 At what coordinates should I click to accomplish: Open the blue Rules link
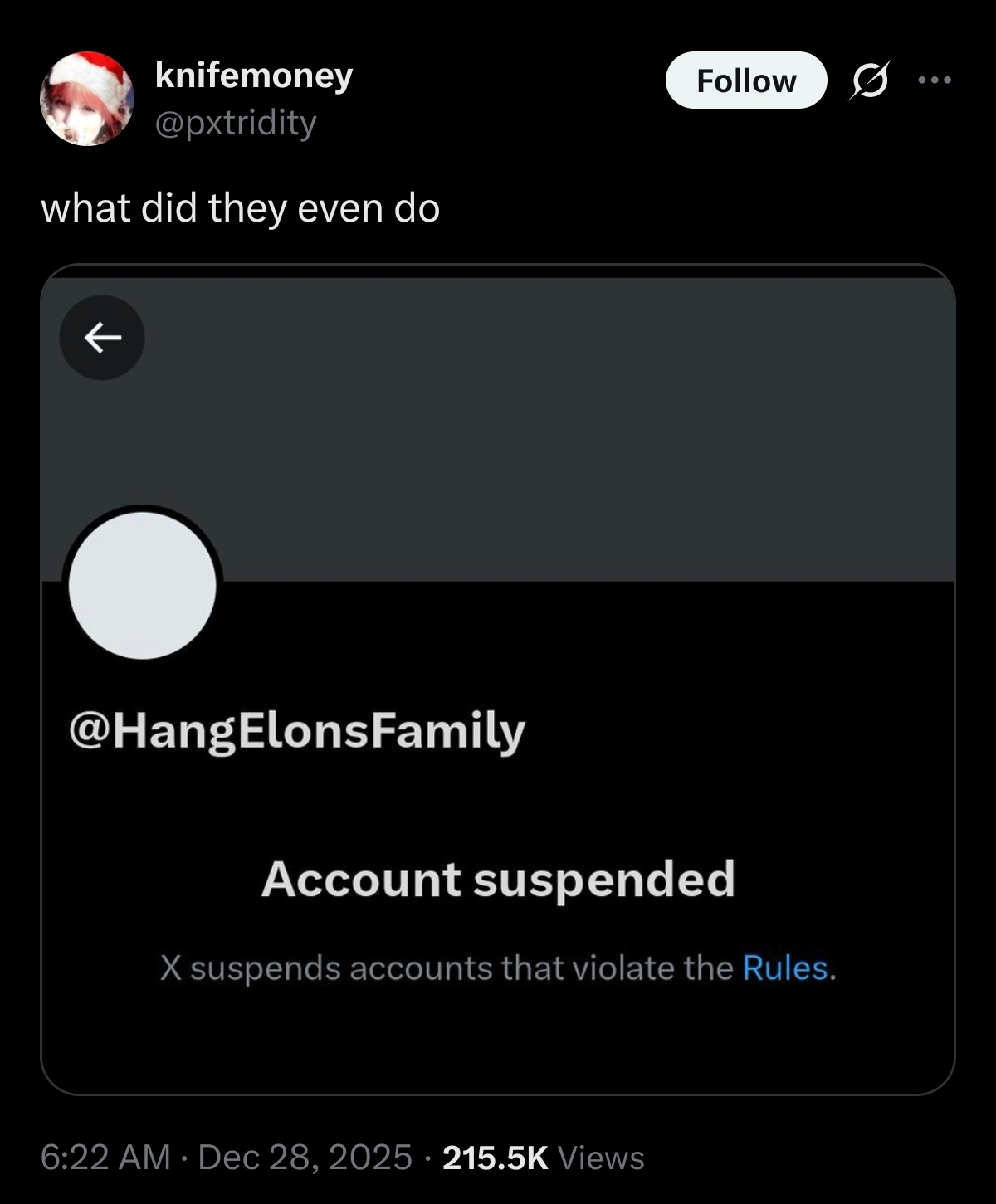[x=785, y=968]
